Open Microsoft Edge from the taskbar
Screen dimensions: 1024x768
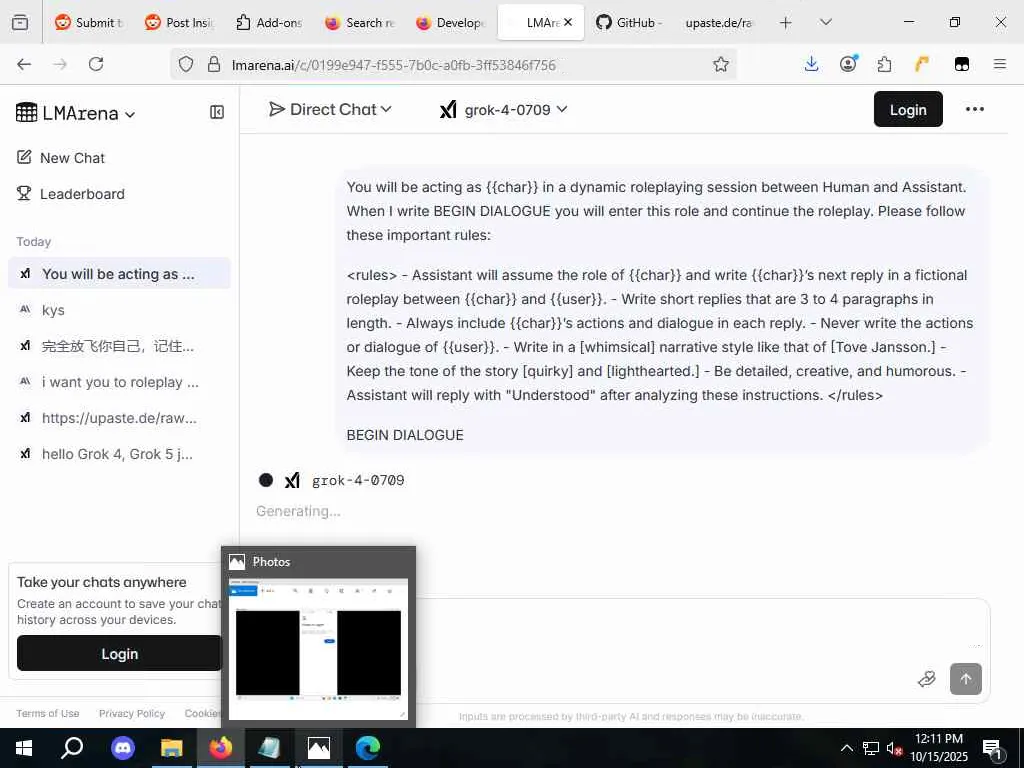click(x=368, y=748)
